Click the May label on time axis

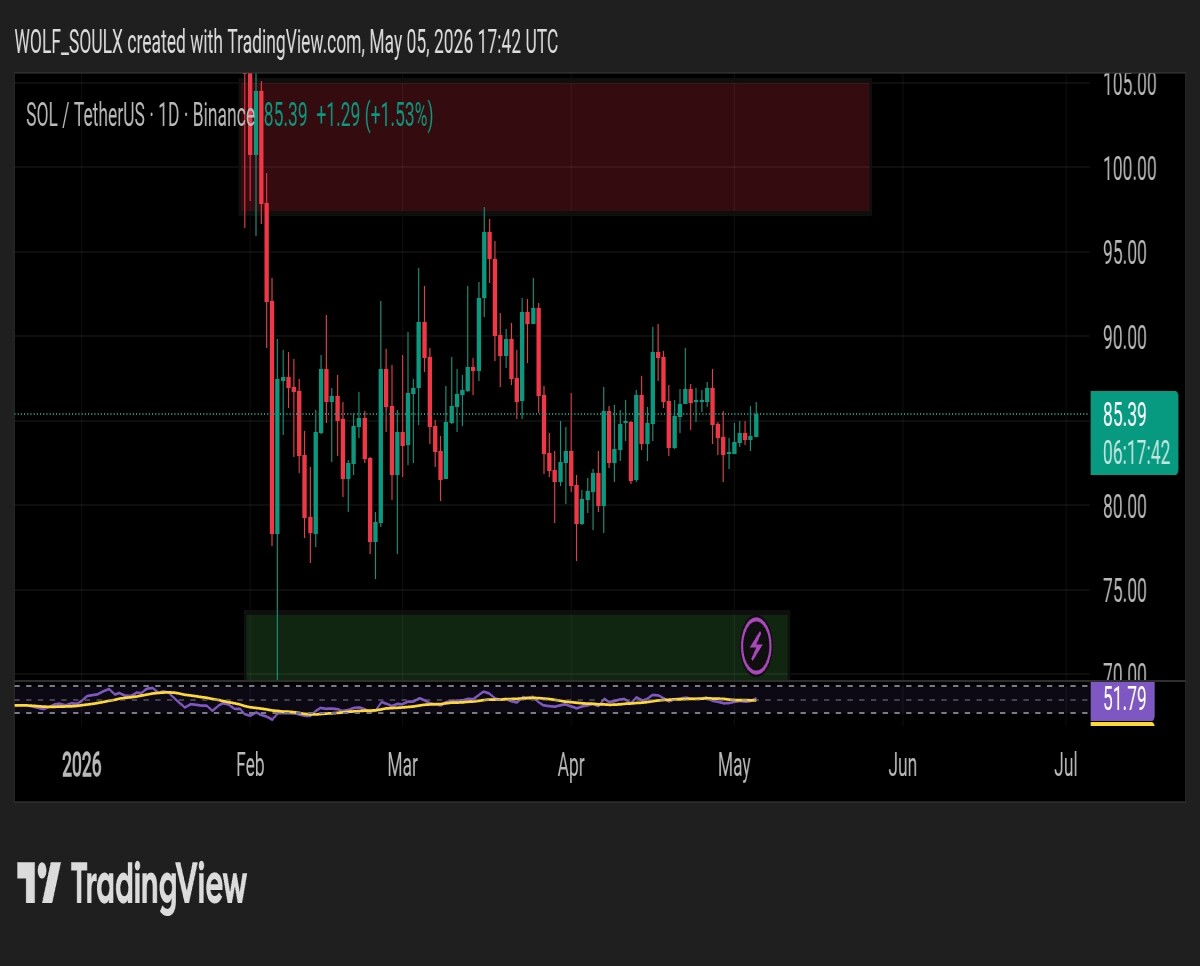coord(735,766)
